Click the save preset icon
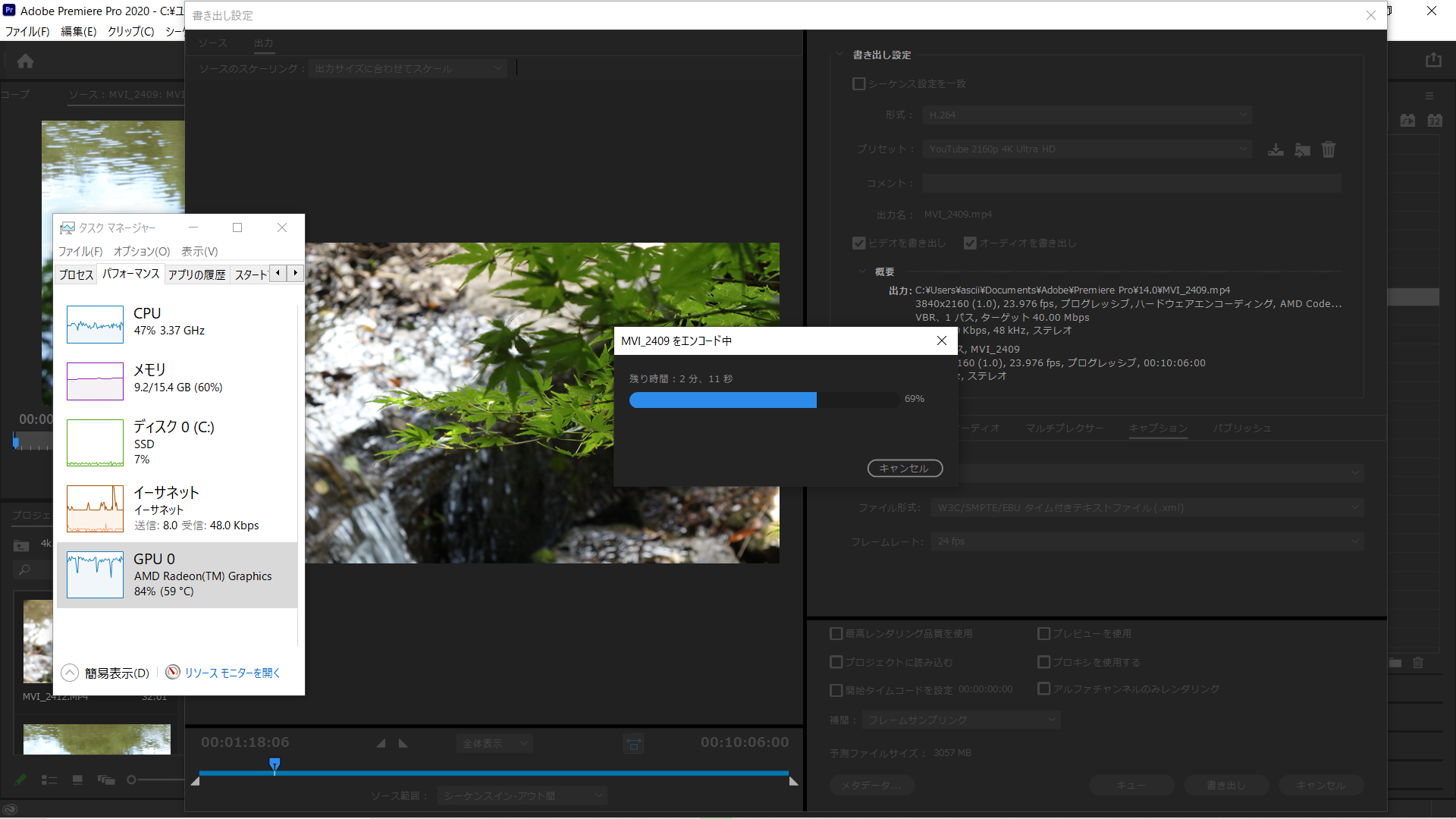This screenshot has height=819, width=1456. (x=1276, y=149)
